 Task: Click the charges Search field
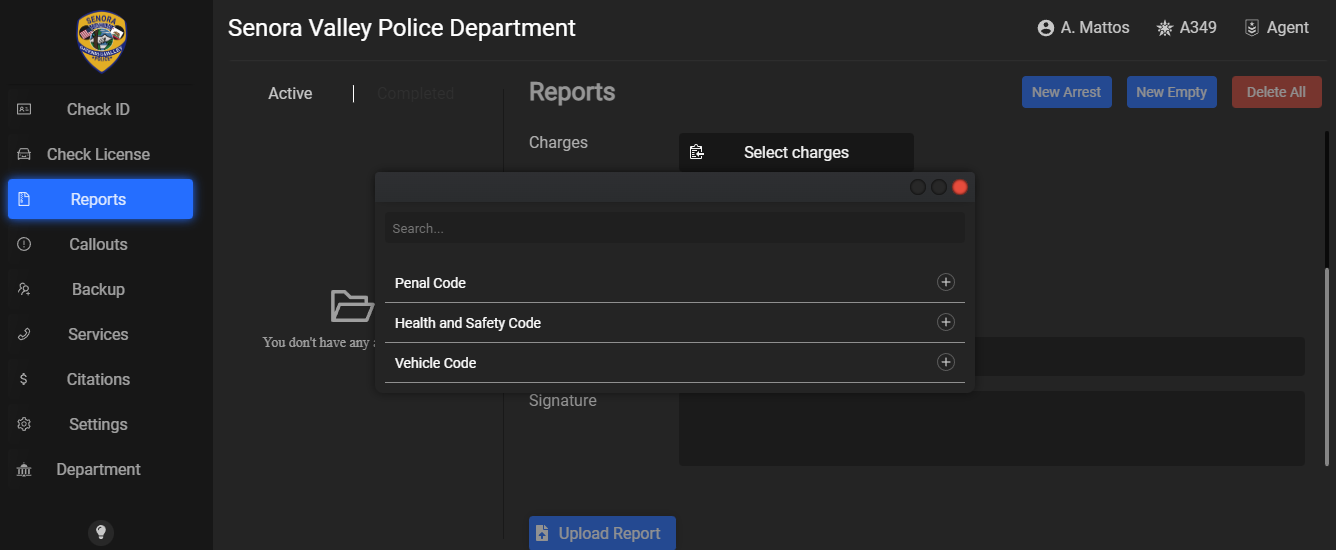(674, 228)
